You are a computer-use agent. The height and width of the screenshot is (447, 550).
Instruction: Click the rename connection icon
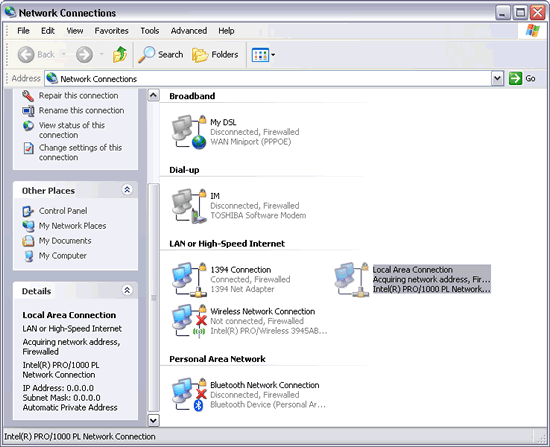click(x=28, y=111)
